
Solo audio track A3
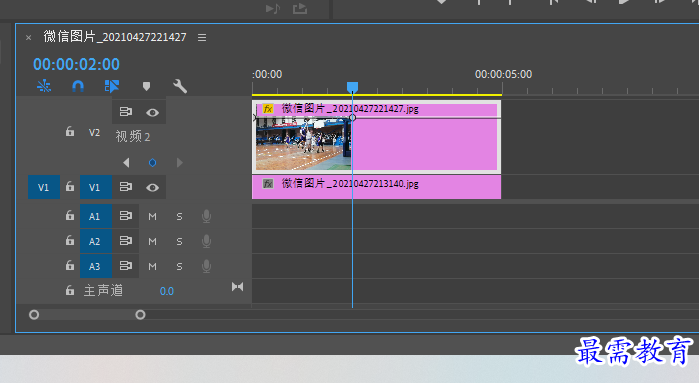click(x=179, y=267)
